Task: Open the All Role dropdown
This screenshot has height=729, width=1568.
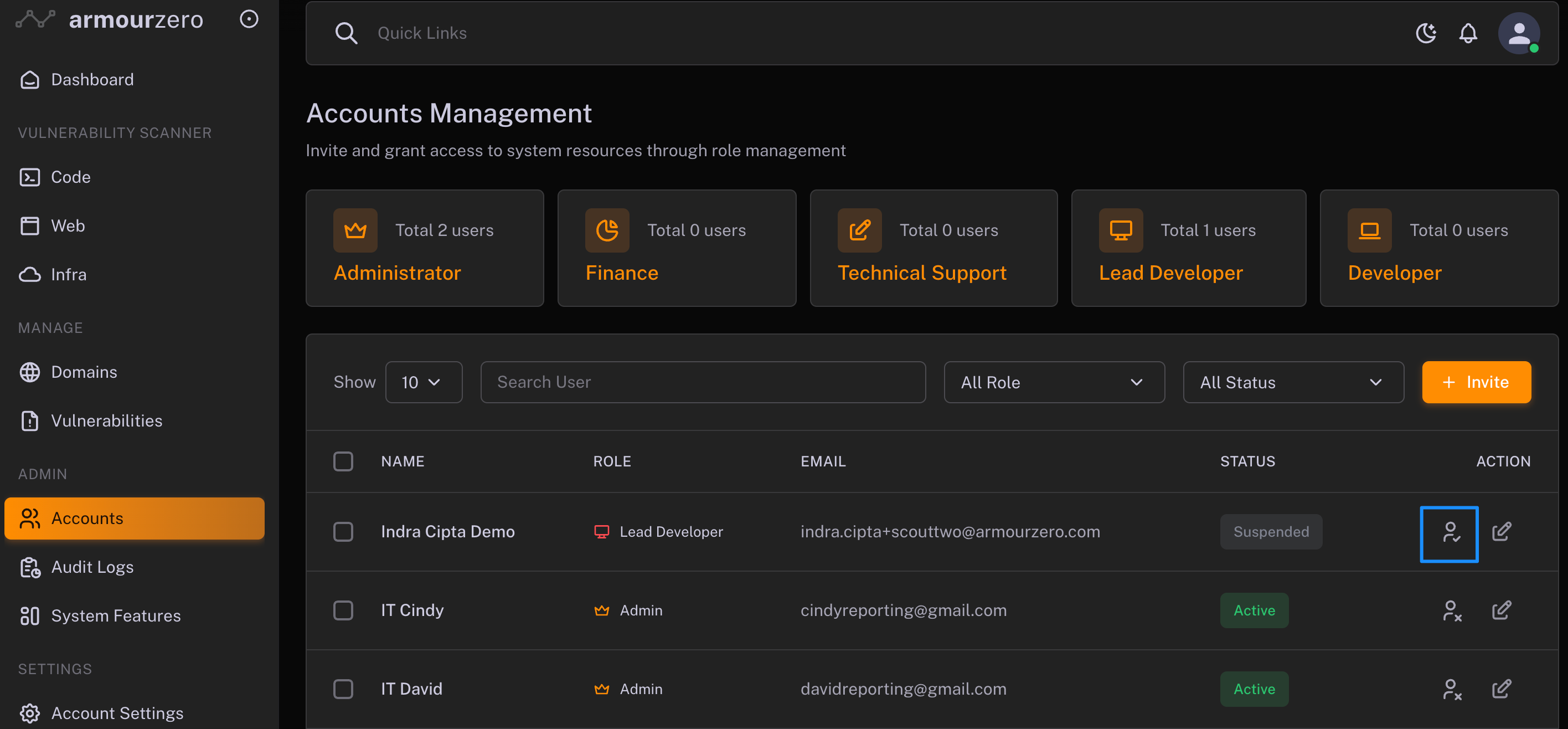Action: pos(1054,382)
